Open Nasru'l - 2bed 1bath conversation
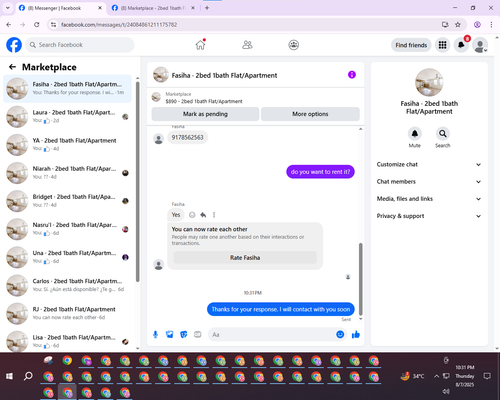 (x=68, y=229)
